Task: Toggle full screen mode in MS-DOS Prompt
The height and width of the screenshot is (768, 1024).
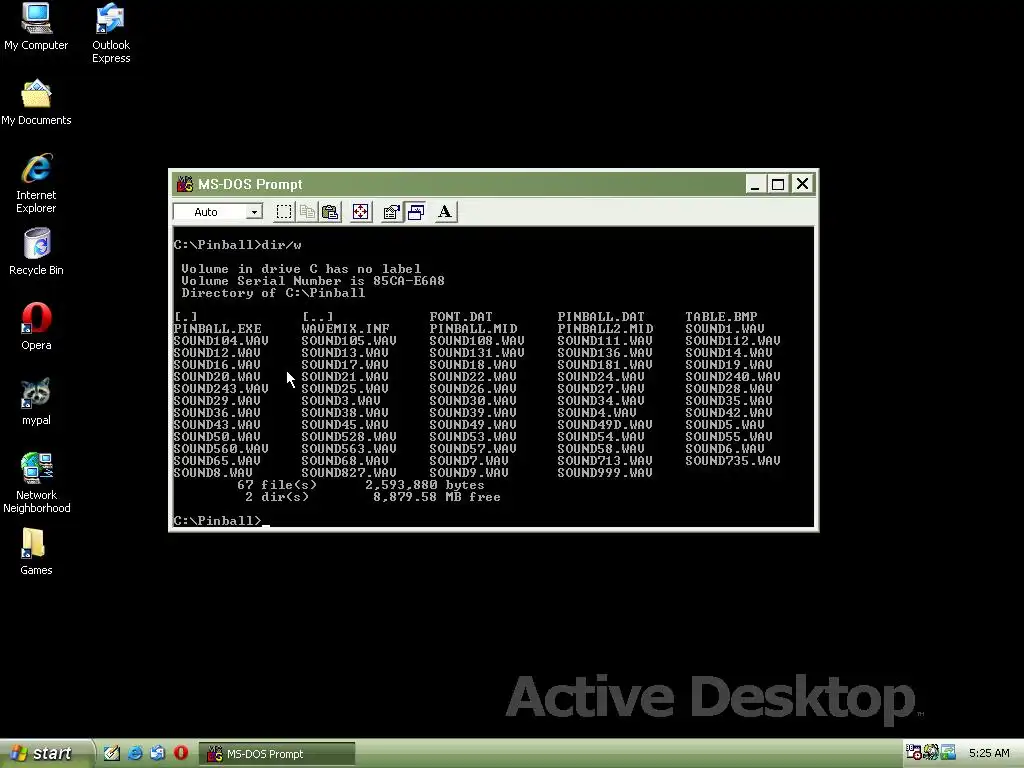Action: click(360, 212)
